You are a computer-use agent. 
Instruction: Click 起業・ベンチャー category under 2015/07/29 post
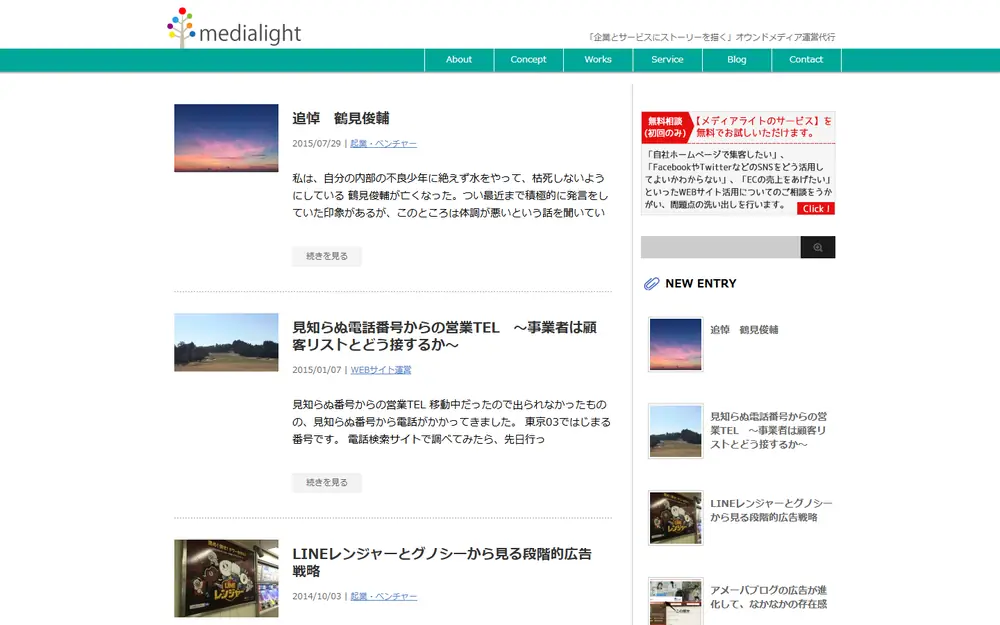[x=383, y=144]
